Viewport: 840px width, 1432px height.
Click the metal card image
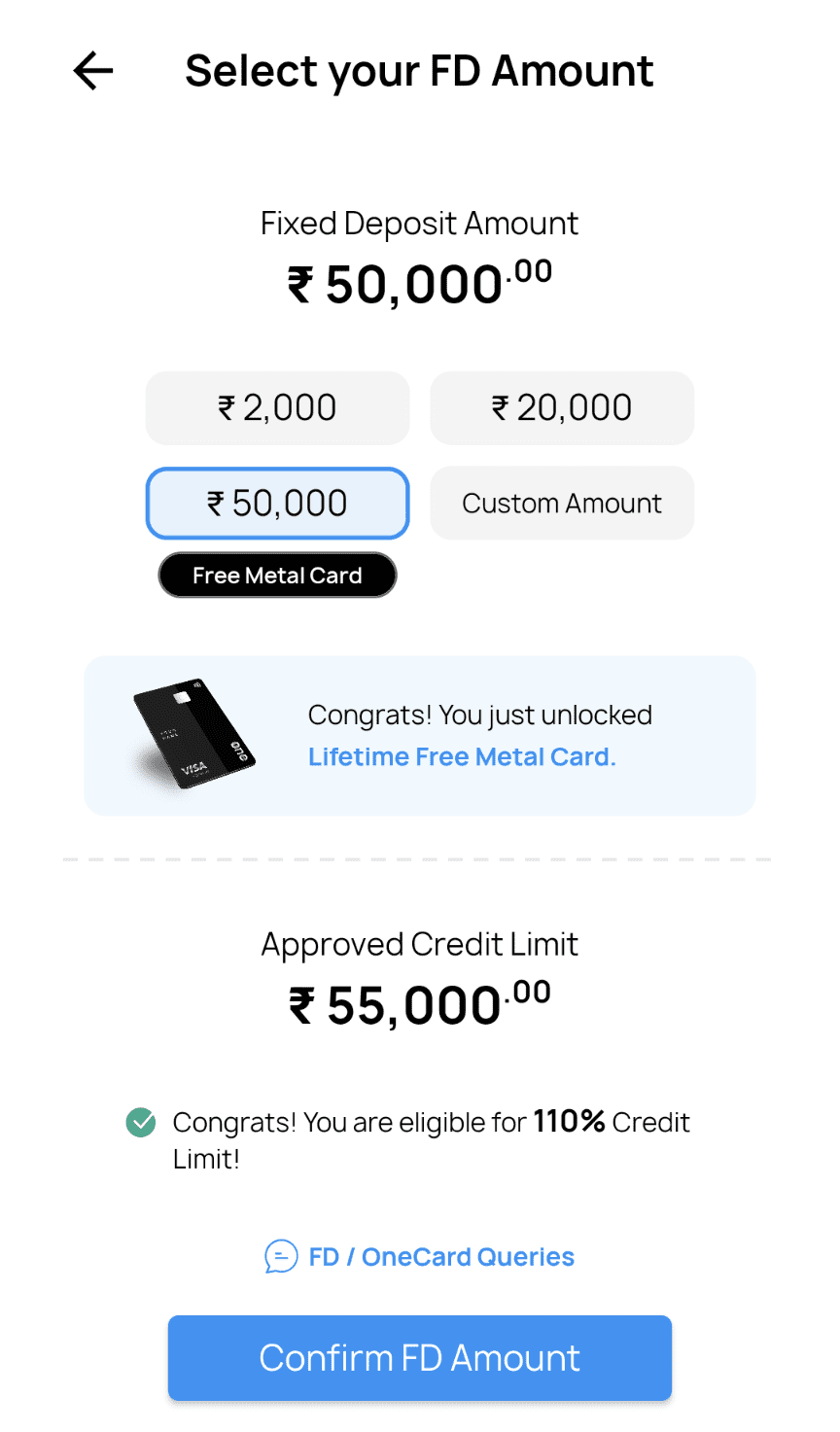coord(193,734)
